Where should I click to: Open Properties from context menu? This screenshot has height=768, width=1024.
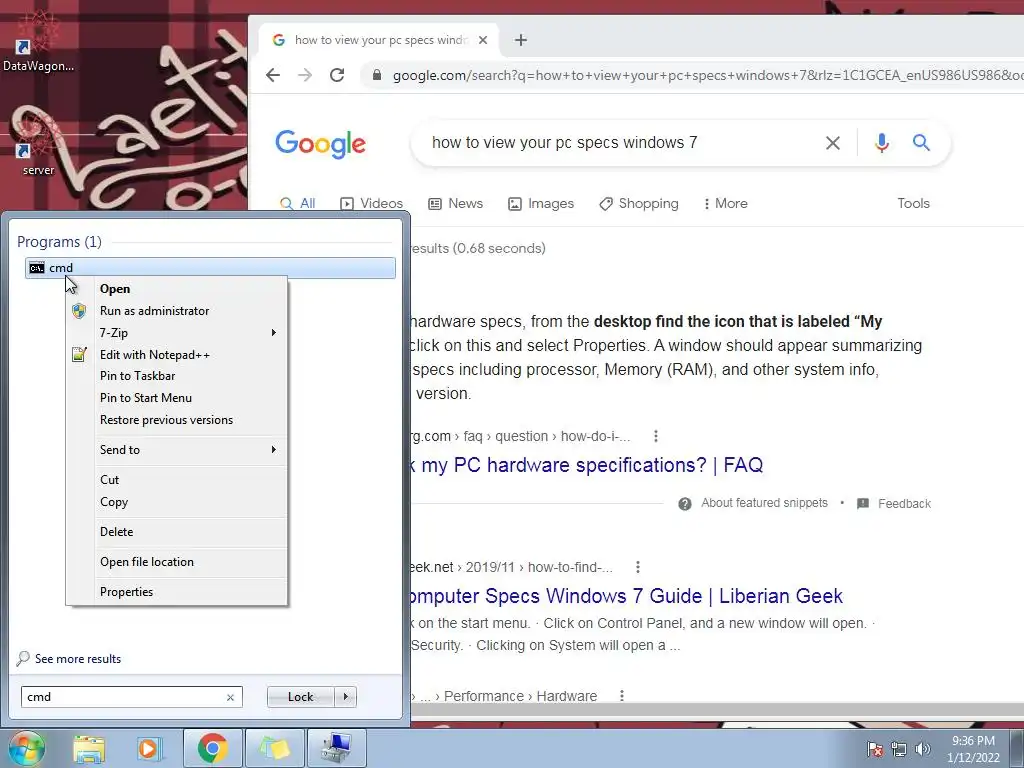coord(126,592)
